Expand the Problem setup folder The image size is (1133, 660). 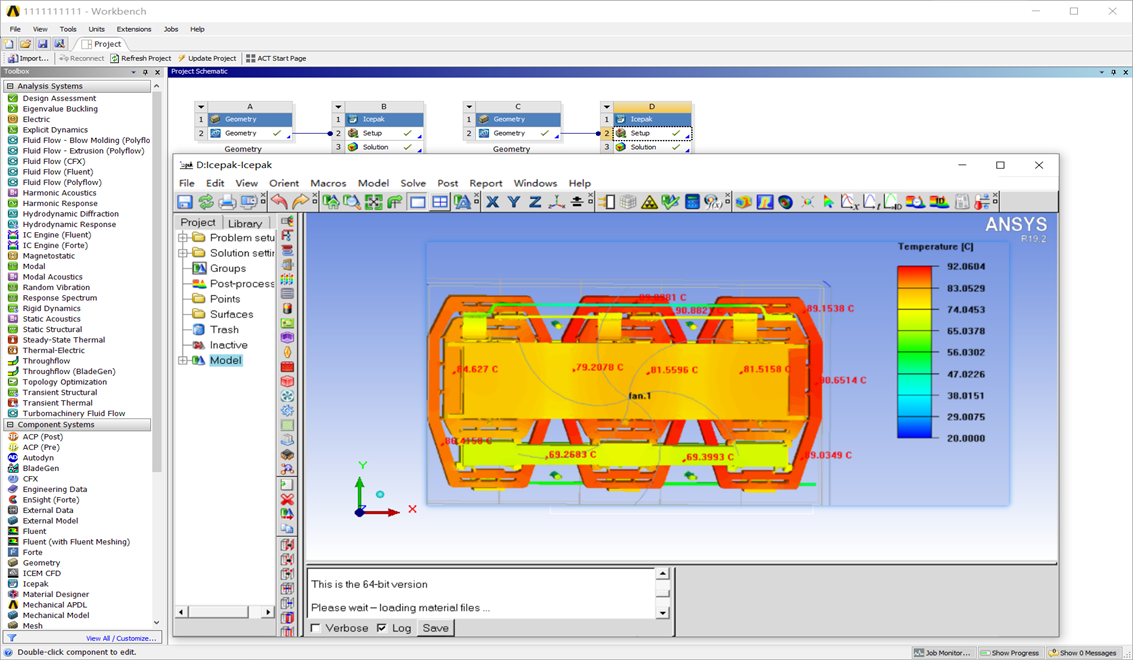(183, 238)
